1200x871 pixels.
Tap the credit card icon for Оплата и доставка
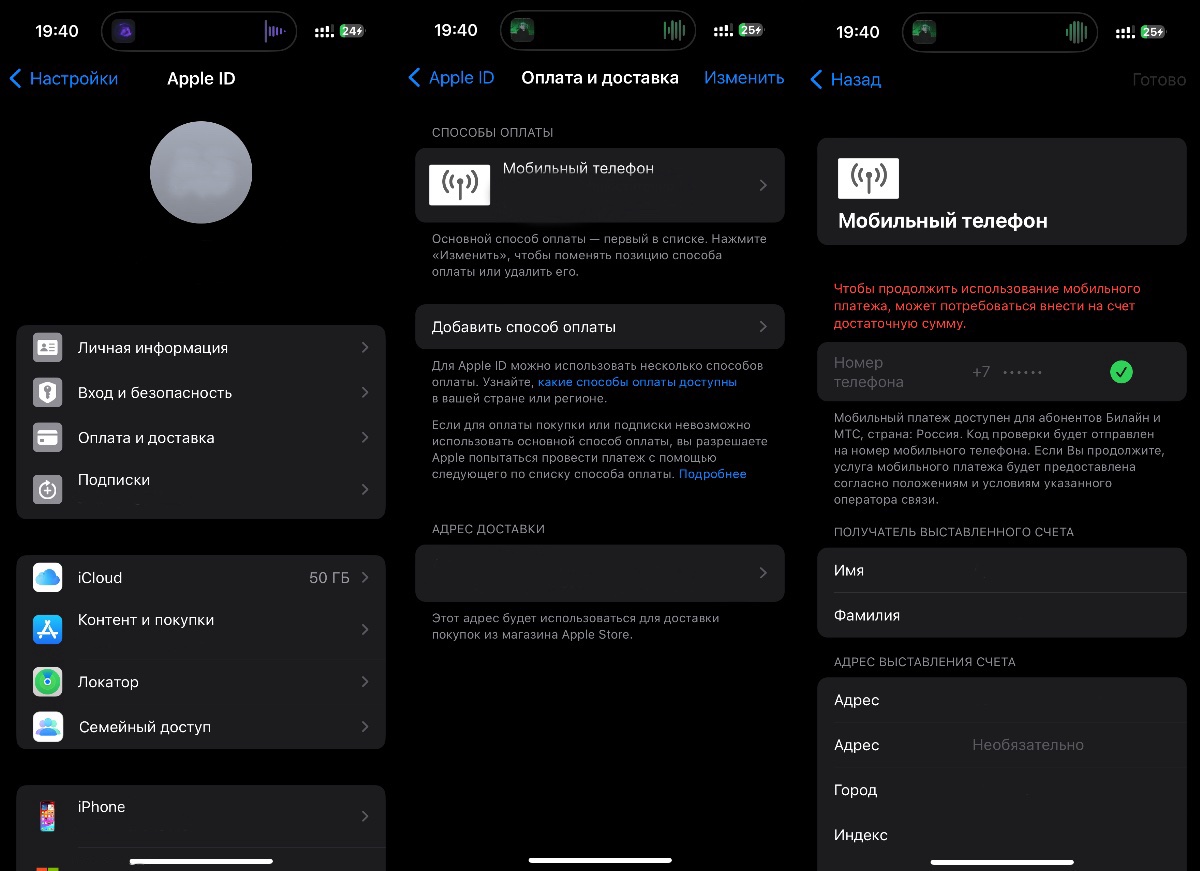pyautogui.click(x=48, y=438)
